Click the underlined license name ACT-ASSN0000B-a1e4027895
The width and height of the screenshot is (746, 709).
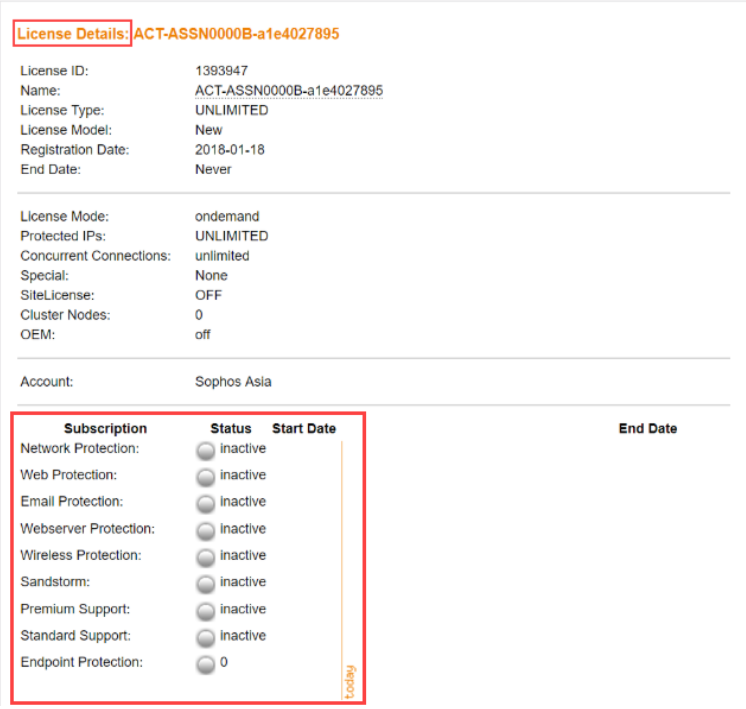point(288,91)
